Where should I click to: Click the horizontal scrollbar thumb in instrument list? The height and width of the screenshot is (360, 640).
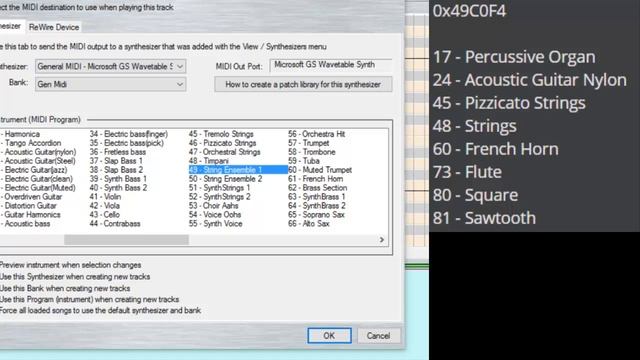tap(126, 240)
